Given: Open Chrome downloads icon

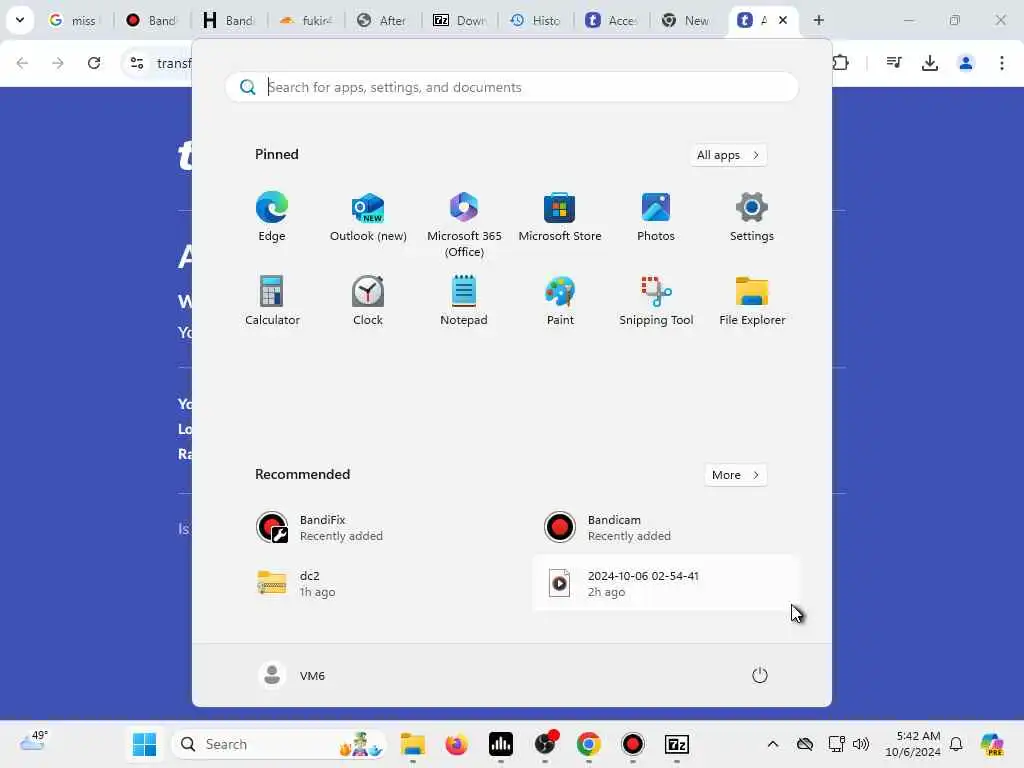Looking at the screenshot, I should [929, 63].
